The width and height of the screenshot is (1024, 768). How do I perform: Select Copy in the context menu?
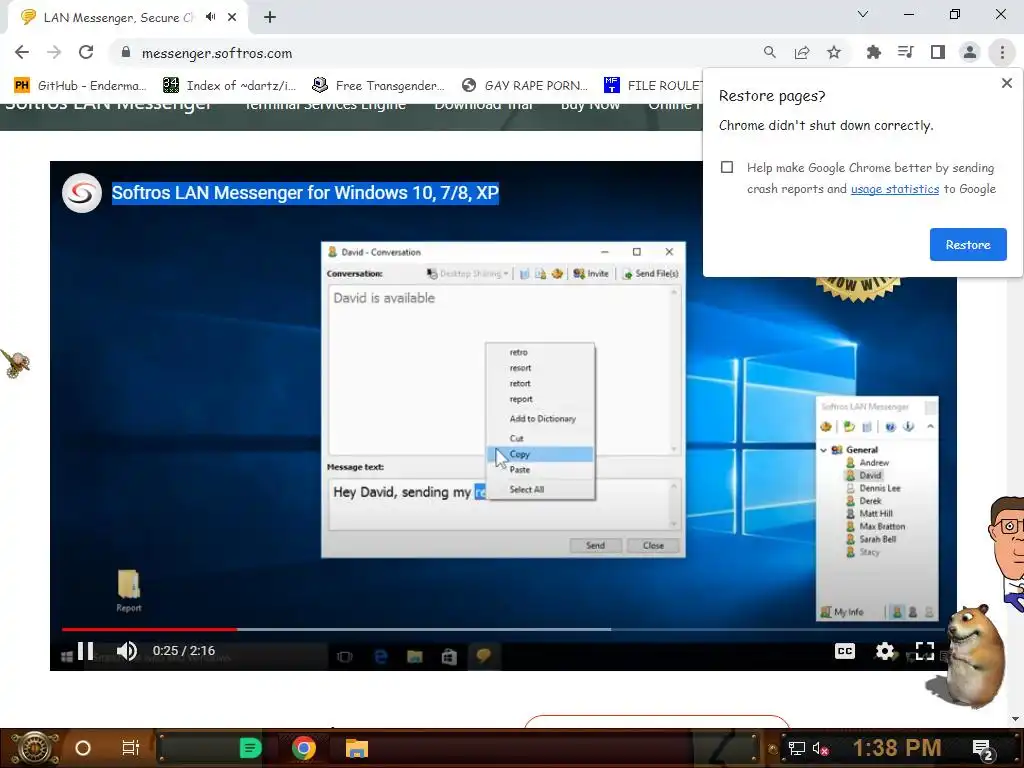540,454
